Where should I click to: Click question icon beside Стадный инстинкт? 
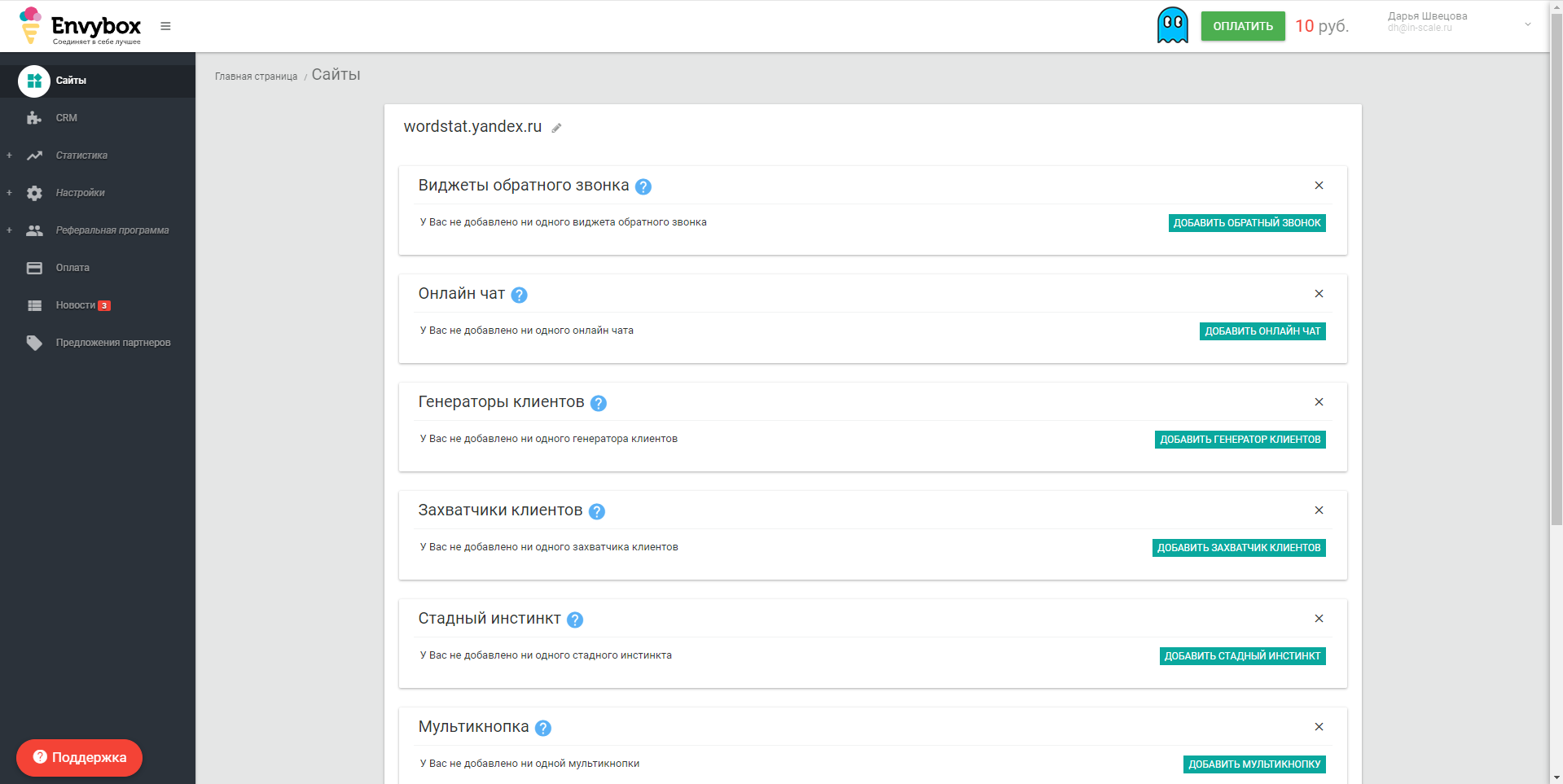(574, 620)
